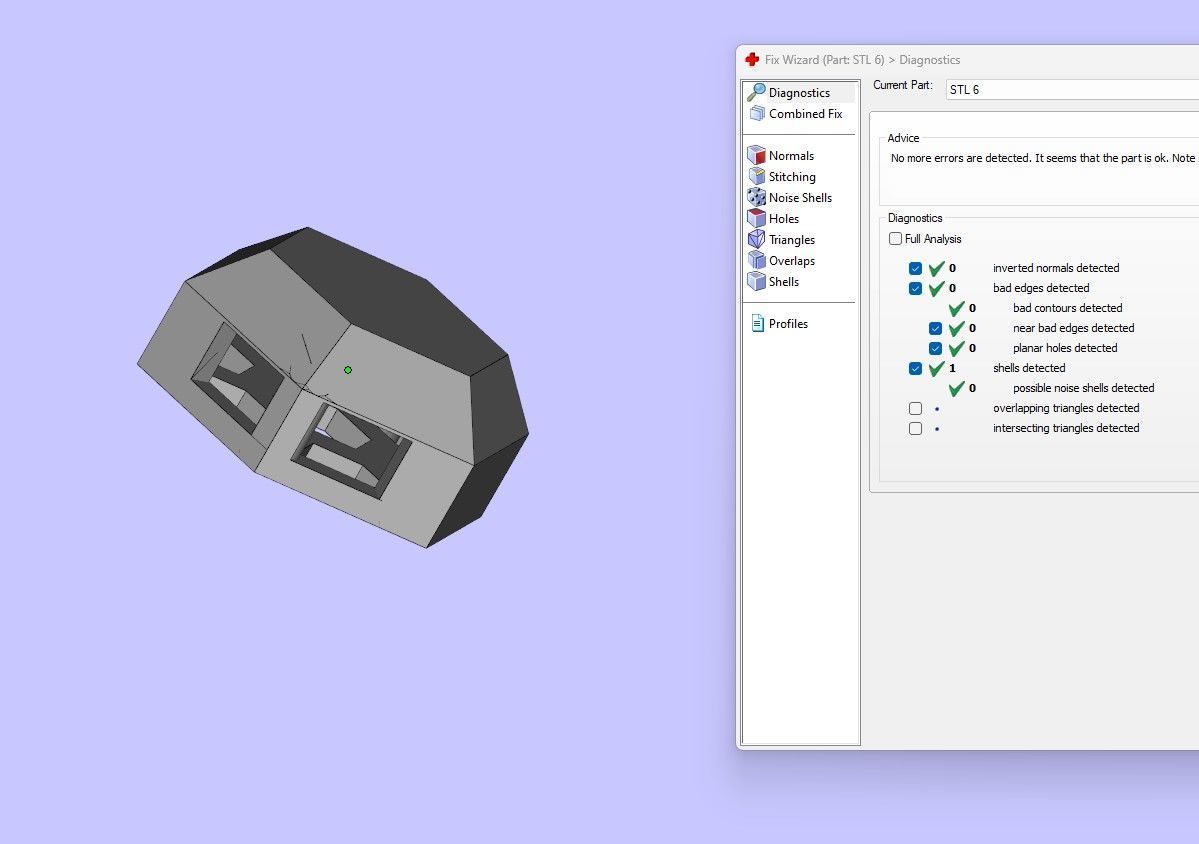
Task: Go to Holes fix page
Action: (784, 219)
